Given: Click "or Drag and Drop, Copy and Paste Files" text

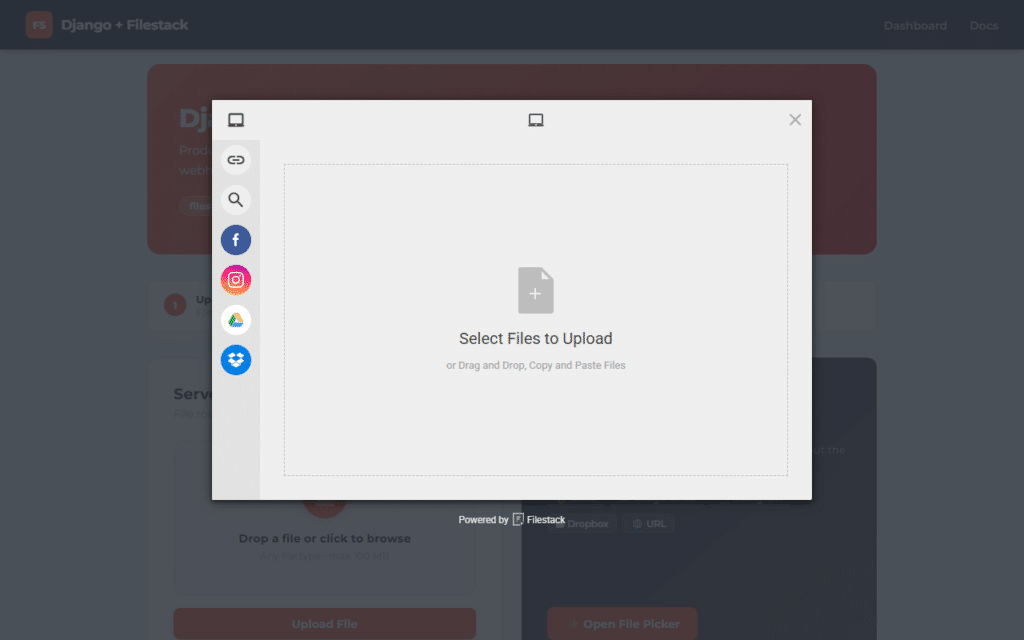Looking at the screenshot, I should tap(536, 365).
